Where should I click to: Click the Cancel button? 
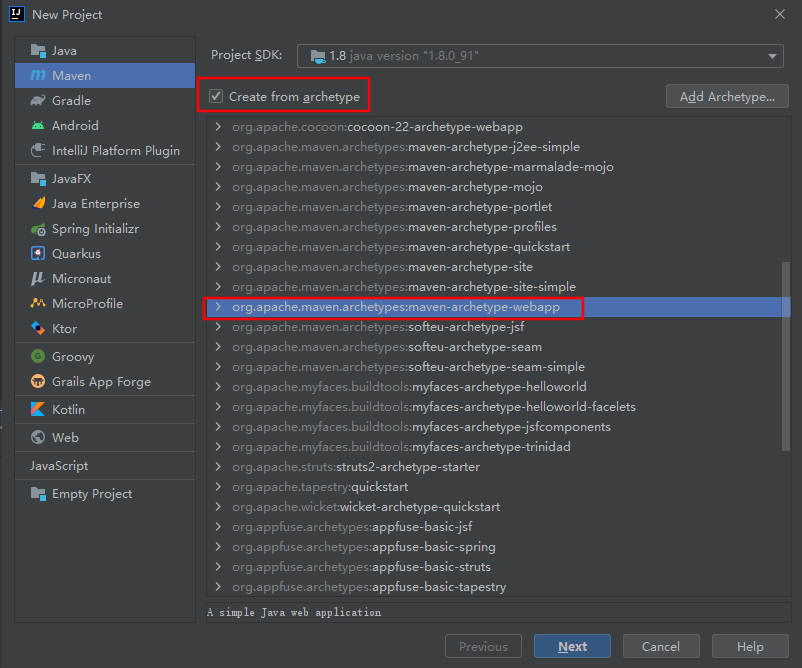pos(661,646)
